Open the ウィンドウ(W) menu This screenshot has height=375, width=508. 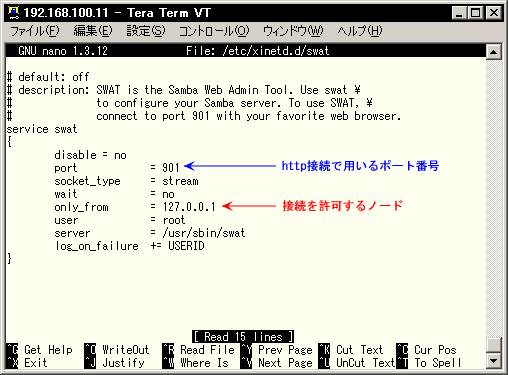pyautogui.click(x=293, y=31)
